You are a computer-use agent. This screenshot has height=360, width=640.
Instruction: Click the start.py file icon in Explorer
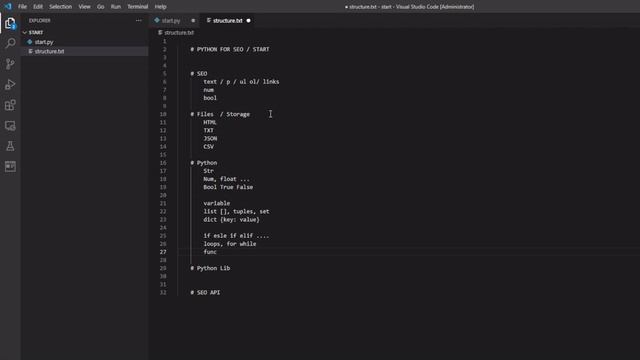point(30,42)
